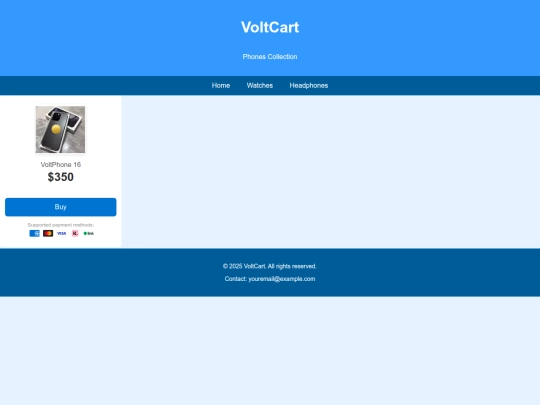540x405 pixels.
Task: Click the $350 price label
Action: pyautogui.click(x=61, y=177)
